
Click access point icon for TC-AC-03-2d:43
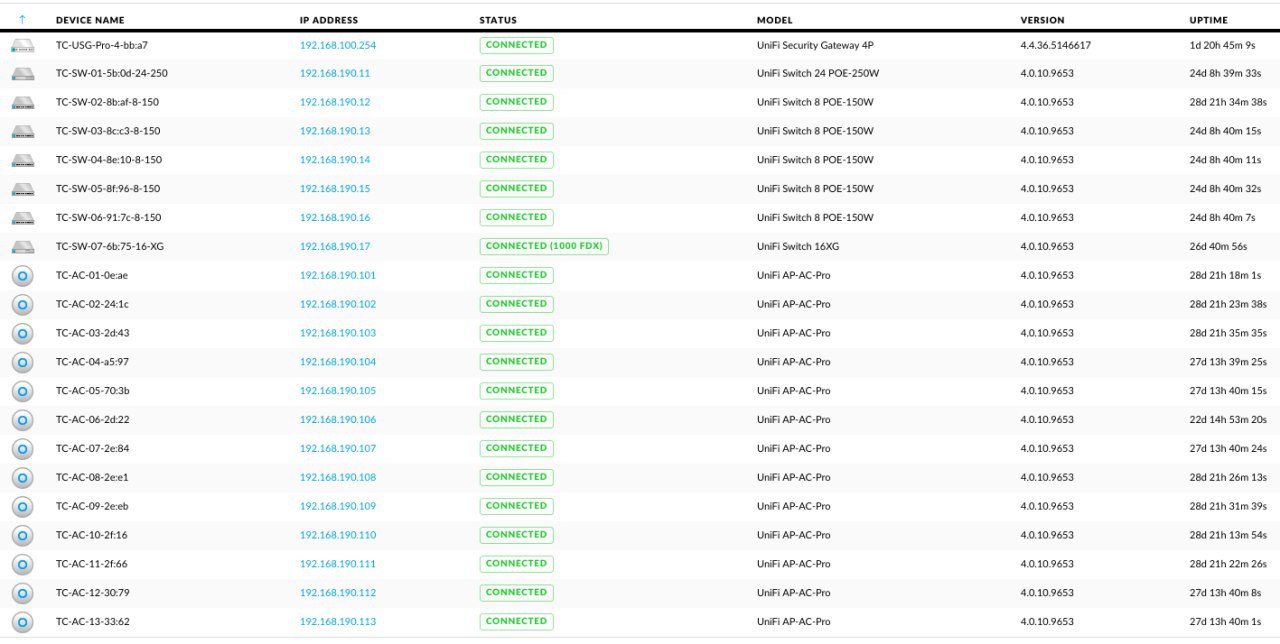[x=22, y=333]
